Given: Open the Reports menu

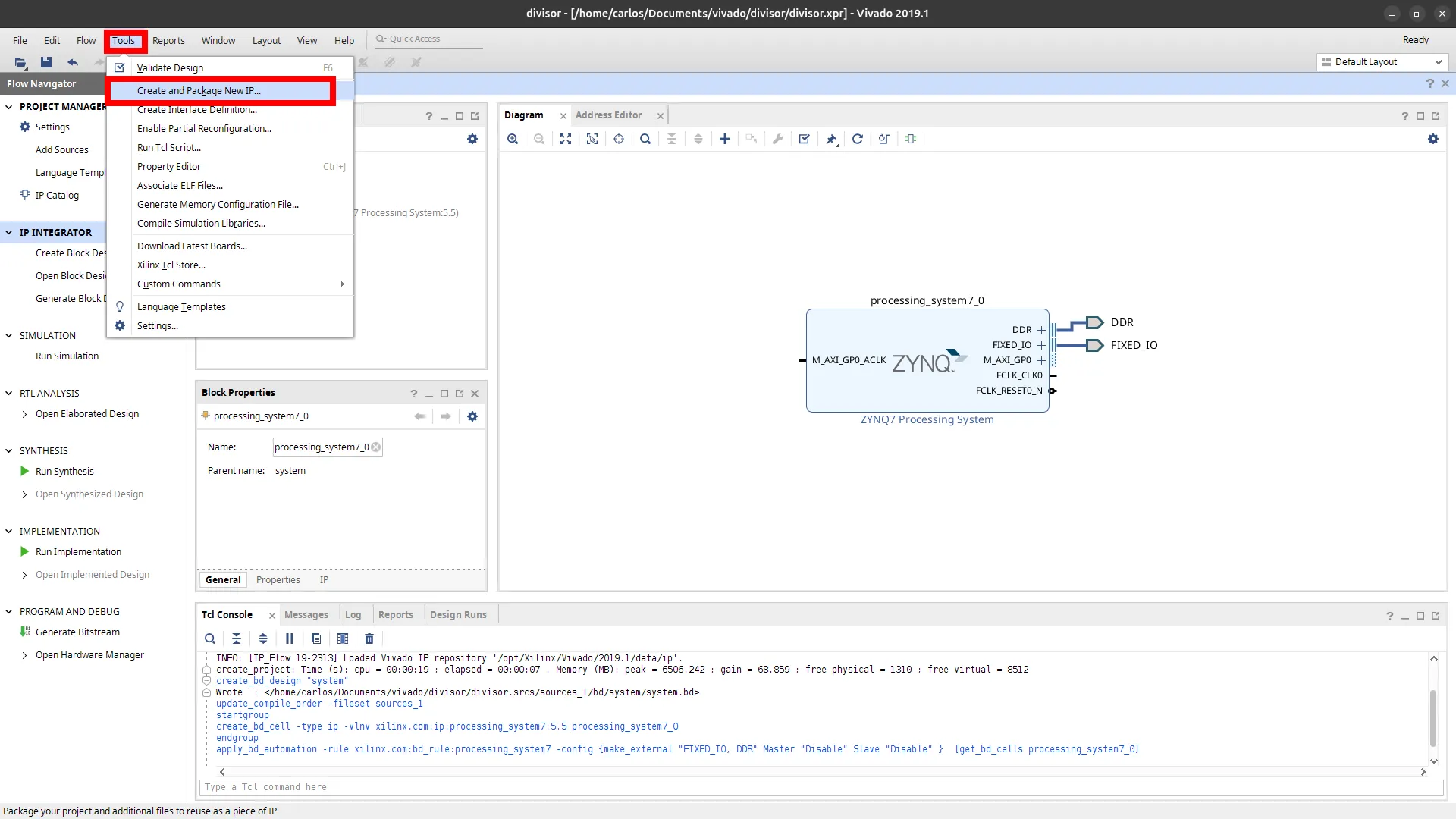Looking at the screenshot, I should click(x=168, y=41).
